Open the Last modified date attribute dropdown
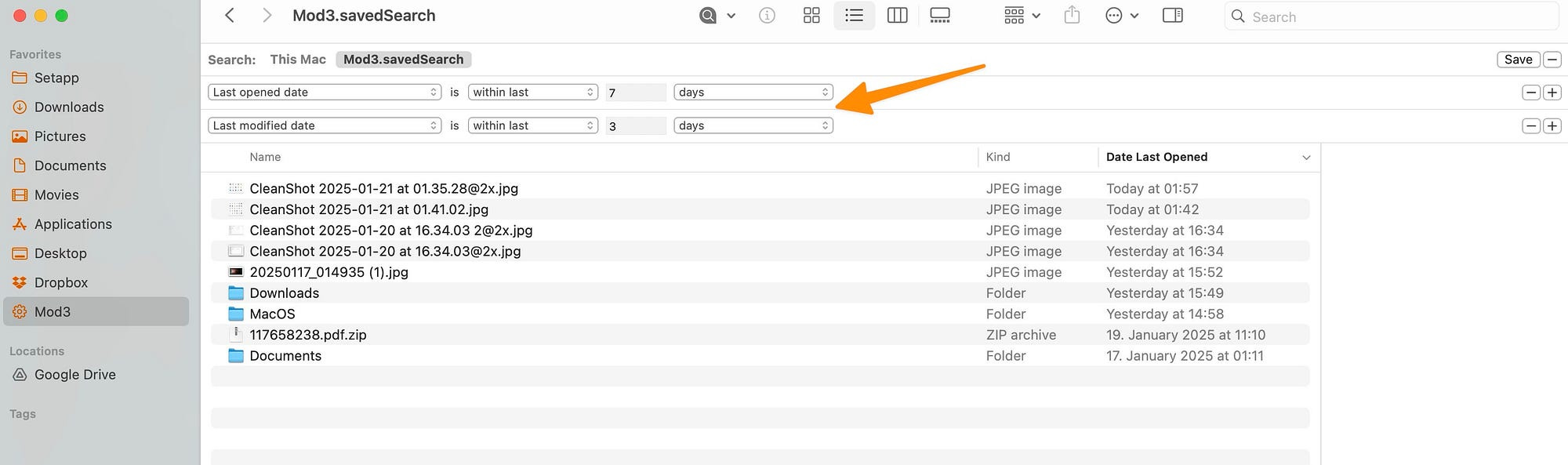The image size is (1568, 465). (x=325, y=125)
